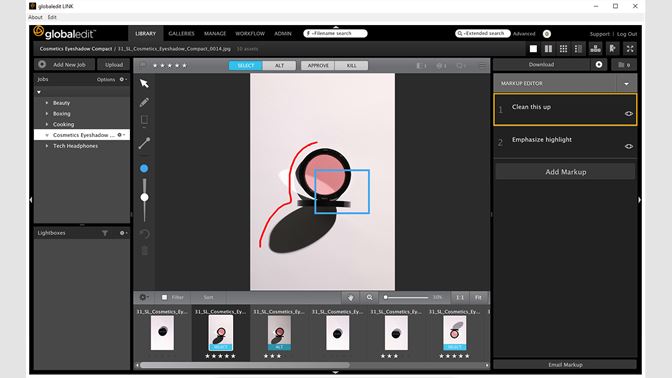Open Cosmetics Eyeshadow gear dropdown
Image resolution: width=672 pixels, height=378 pixels.
coord(121,135)
